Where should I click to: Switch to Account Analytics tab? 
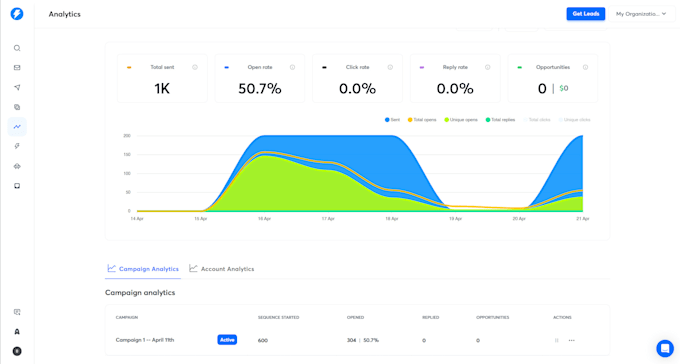222,269
